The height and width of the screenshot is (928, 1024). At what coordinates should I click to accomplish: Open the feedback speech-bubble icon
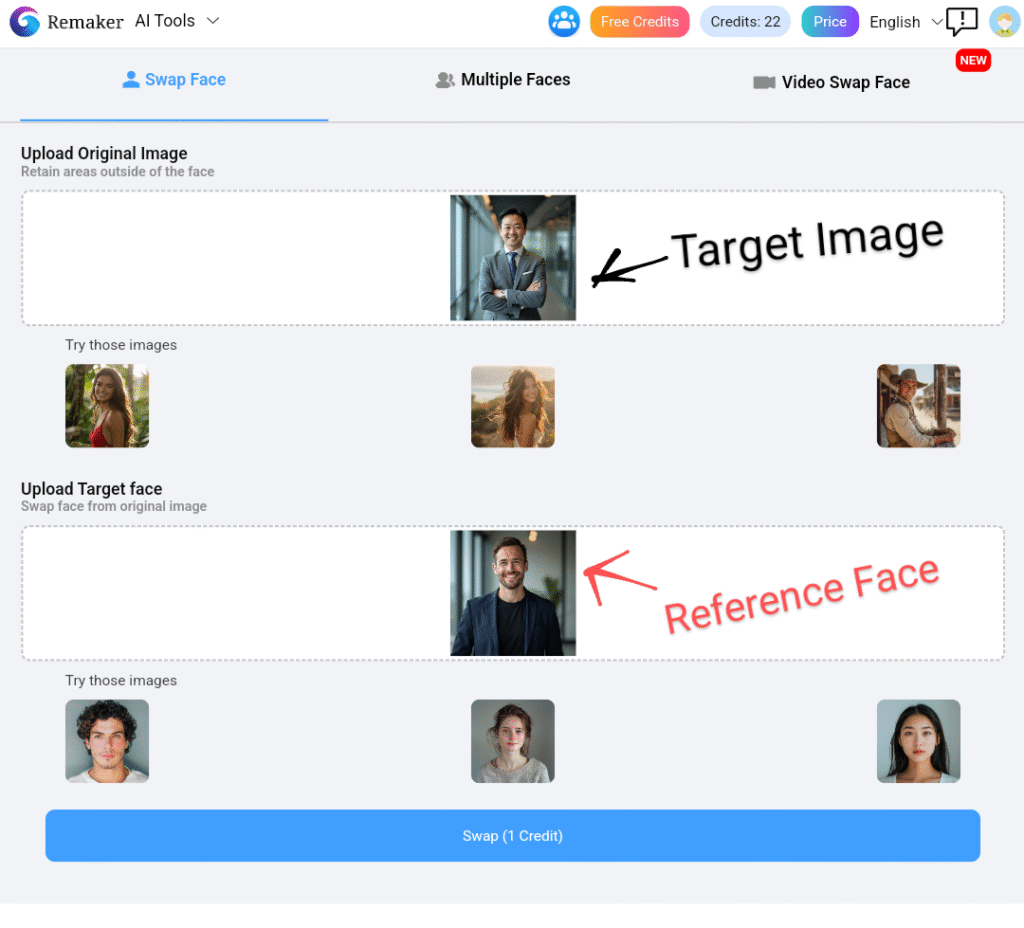tap(961, 21)
